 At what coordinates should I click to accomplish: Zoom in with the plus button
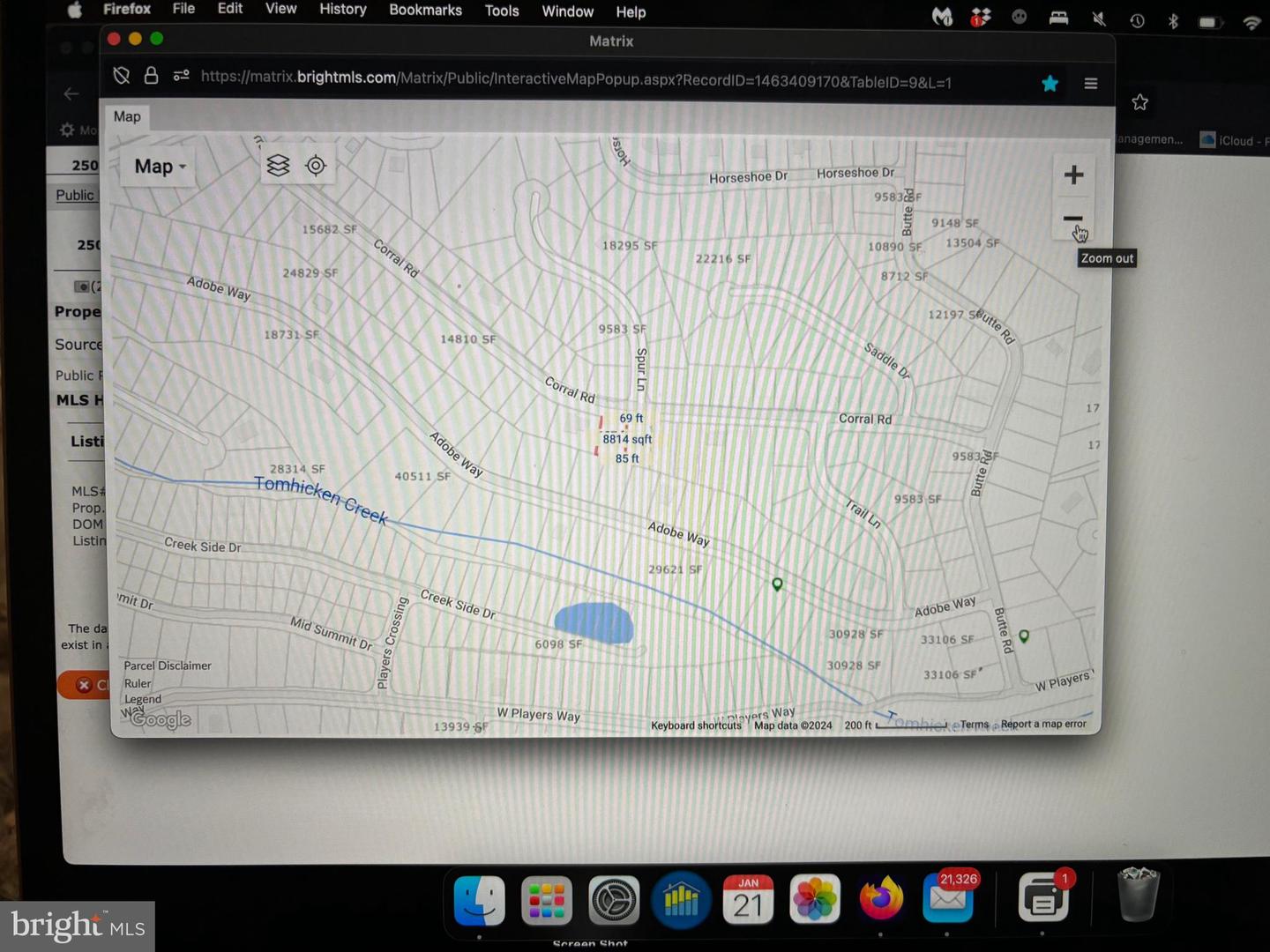pyautogui.click(x=1073, y=175)
